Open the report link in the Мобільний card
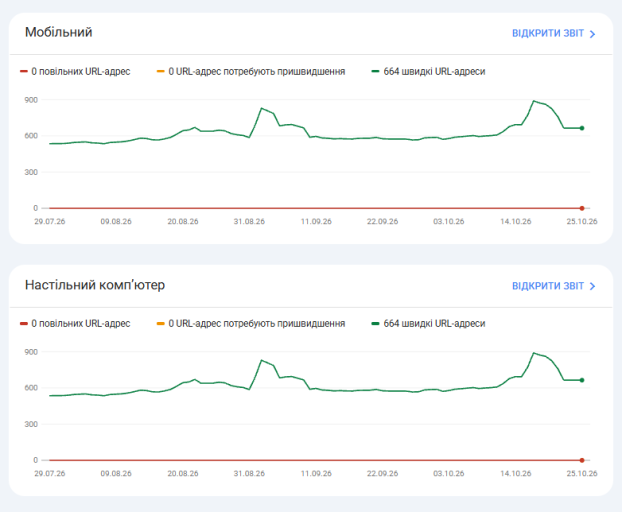This screenshot has height=512, width=622. point(554,33)
